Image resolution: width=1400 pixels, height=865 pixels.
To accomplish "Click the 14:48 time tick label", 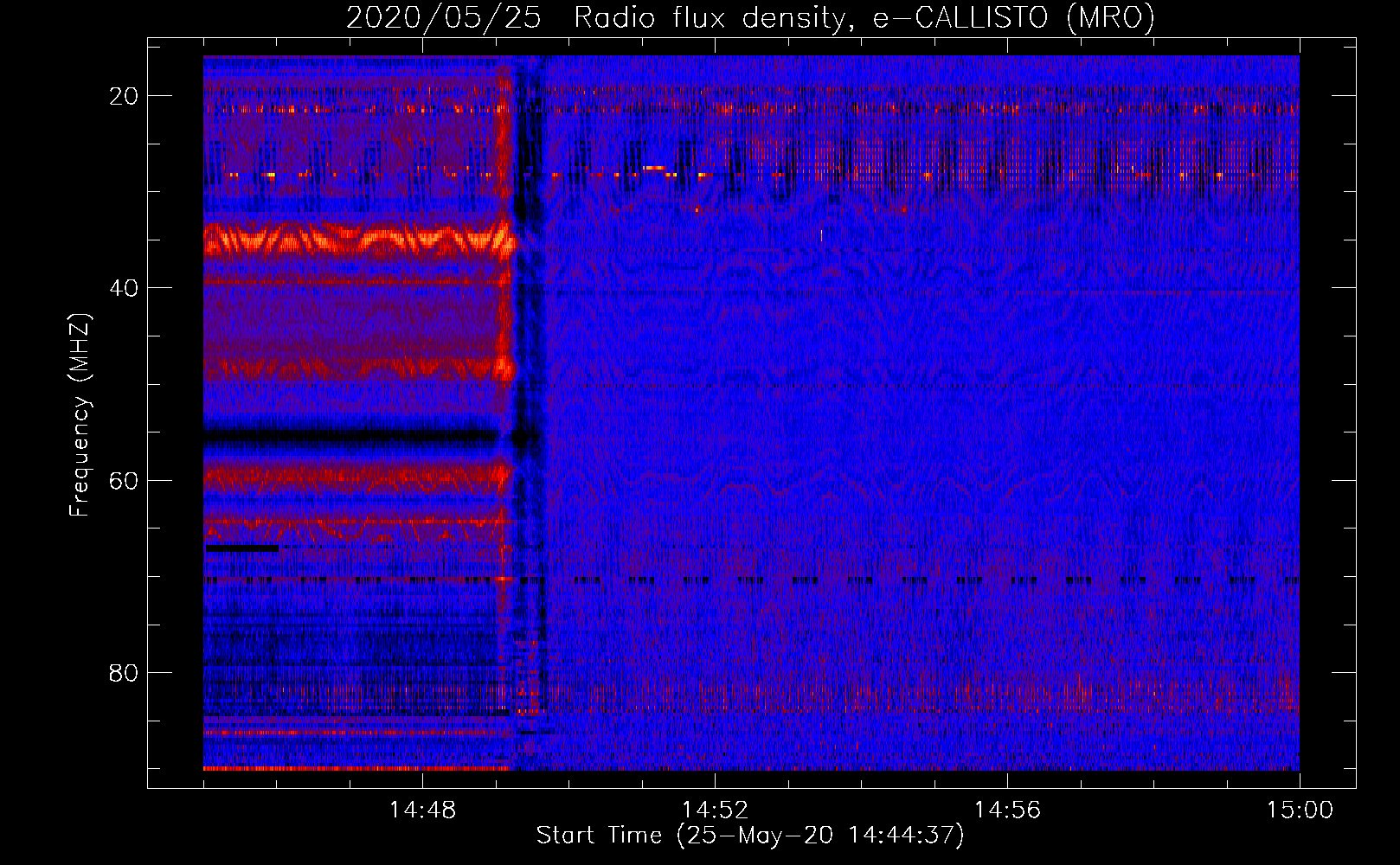I will [x=422, y=811].
